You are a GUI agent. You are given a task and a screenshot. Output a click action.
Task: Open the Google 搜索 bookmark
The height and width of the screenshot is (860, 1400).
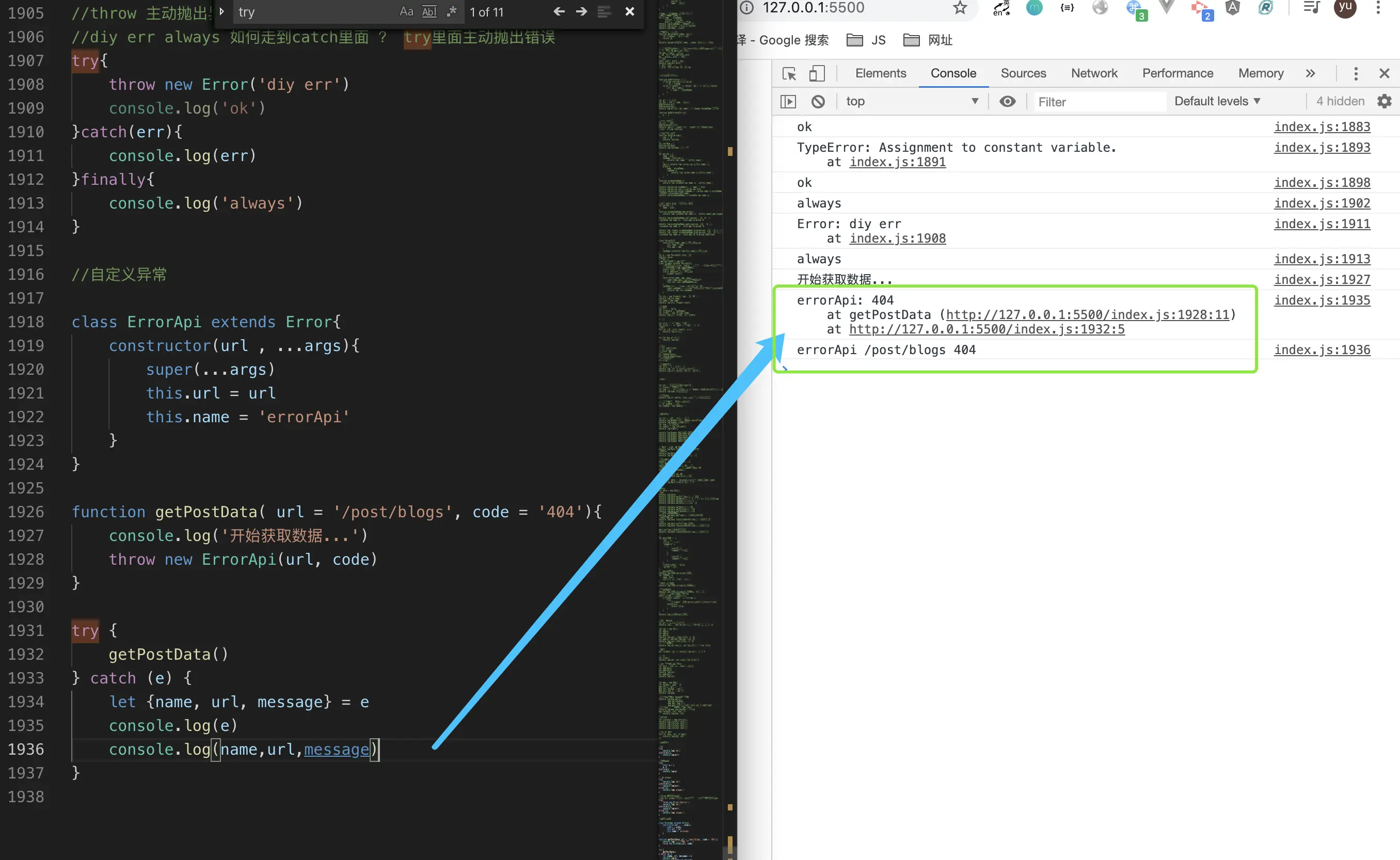click(x=784, y=40)
